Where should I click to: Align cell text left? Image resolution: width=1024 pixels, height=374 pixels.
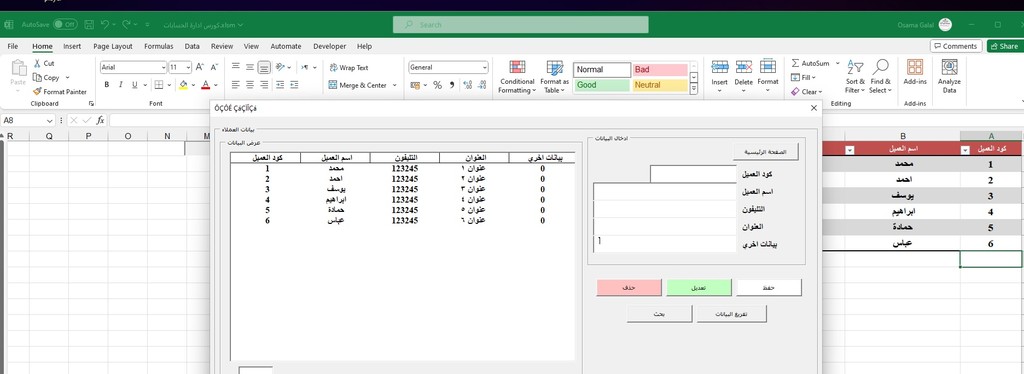(235, 85)
